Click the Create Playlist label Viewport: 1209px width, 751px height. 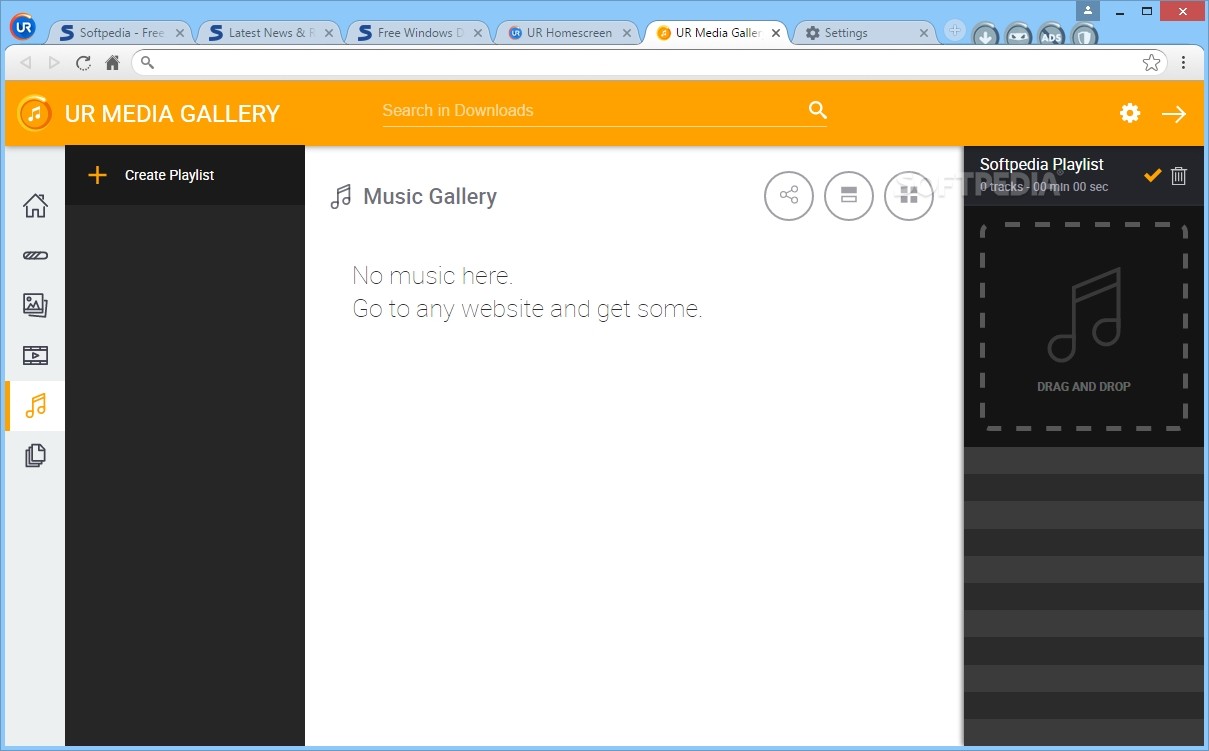170,175
